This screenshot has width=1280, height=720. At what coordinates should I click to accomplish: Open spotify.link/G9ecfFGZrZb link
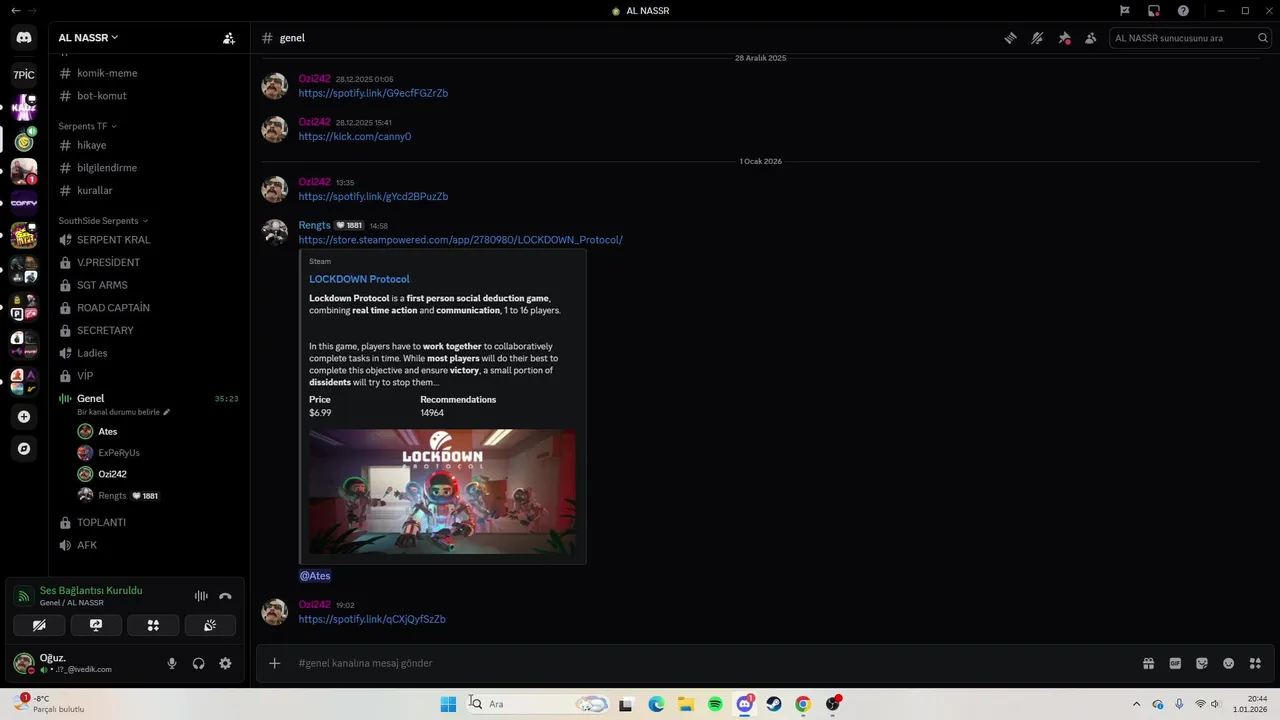click(373, 93)
